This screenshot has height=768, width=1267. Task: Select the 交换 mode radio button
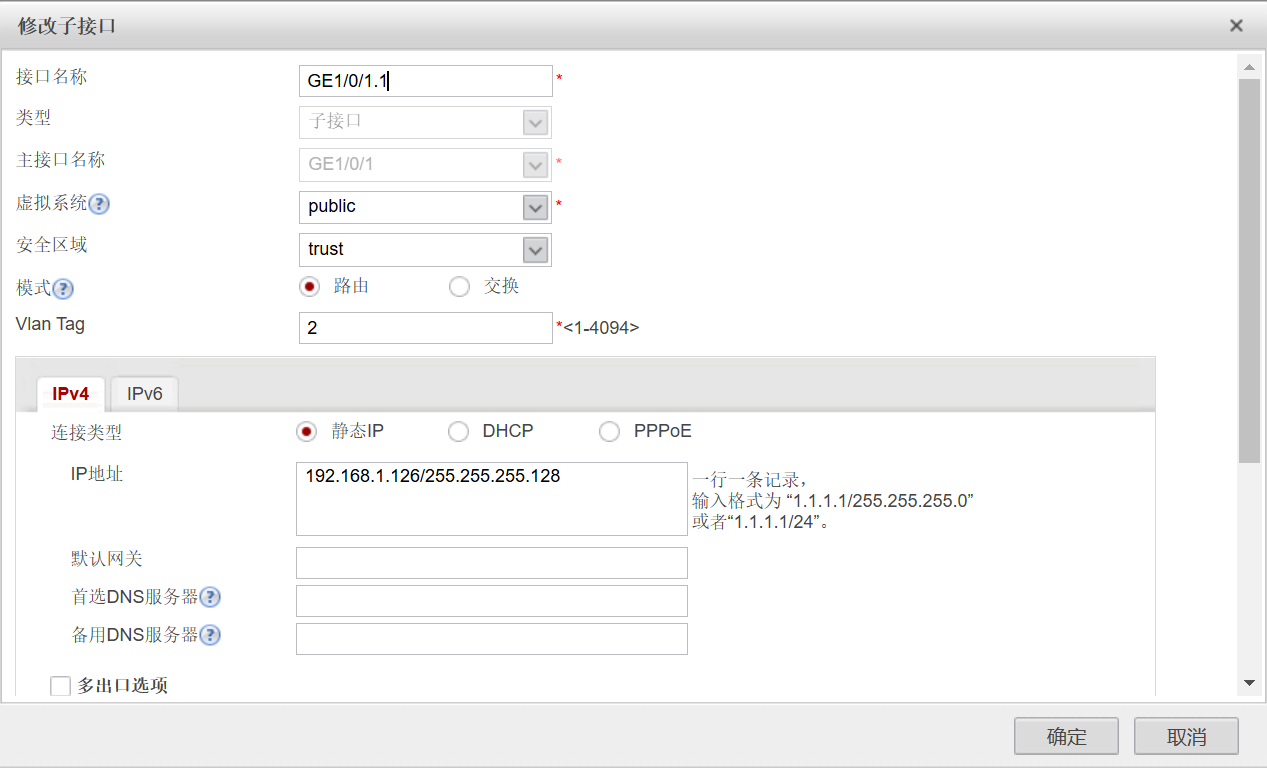coord(459,287)
